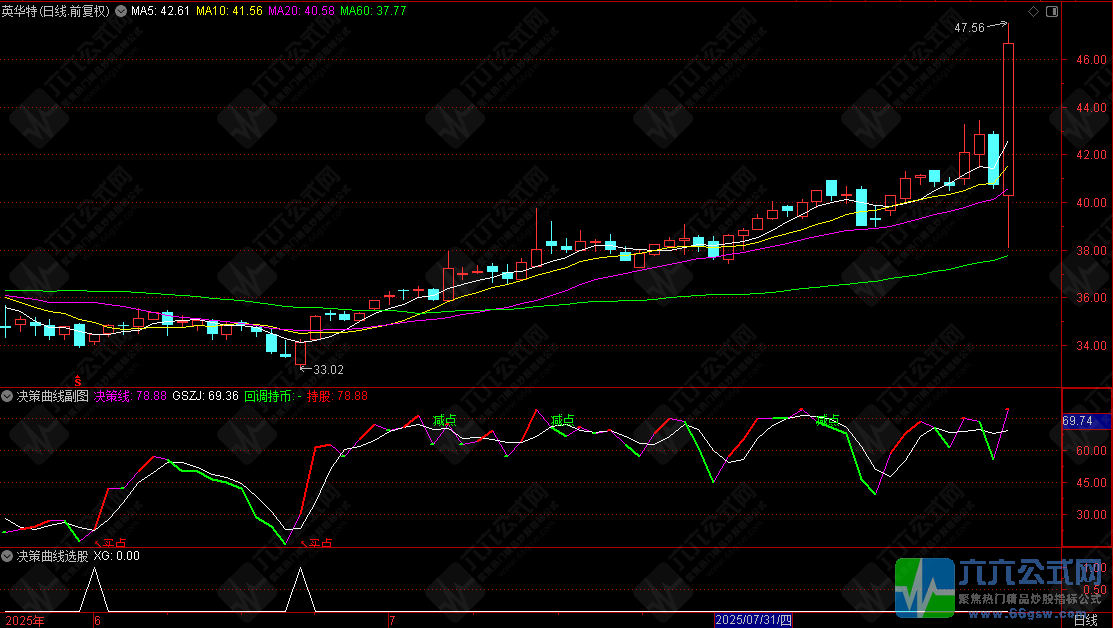Click the 60.00 sub-chart axis label

coord(1091,450)
